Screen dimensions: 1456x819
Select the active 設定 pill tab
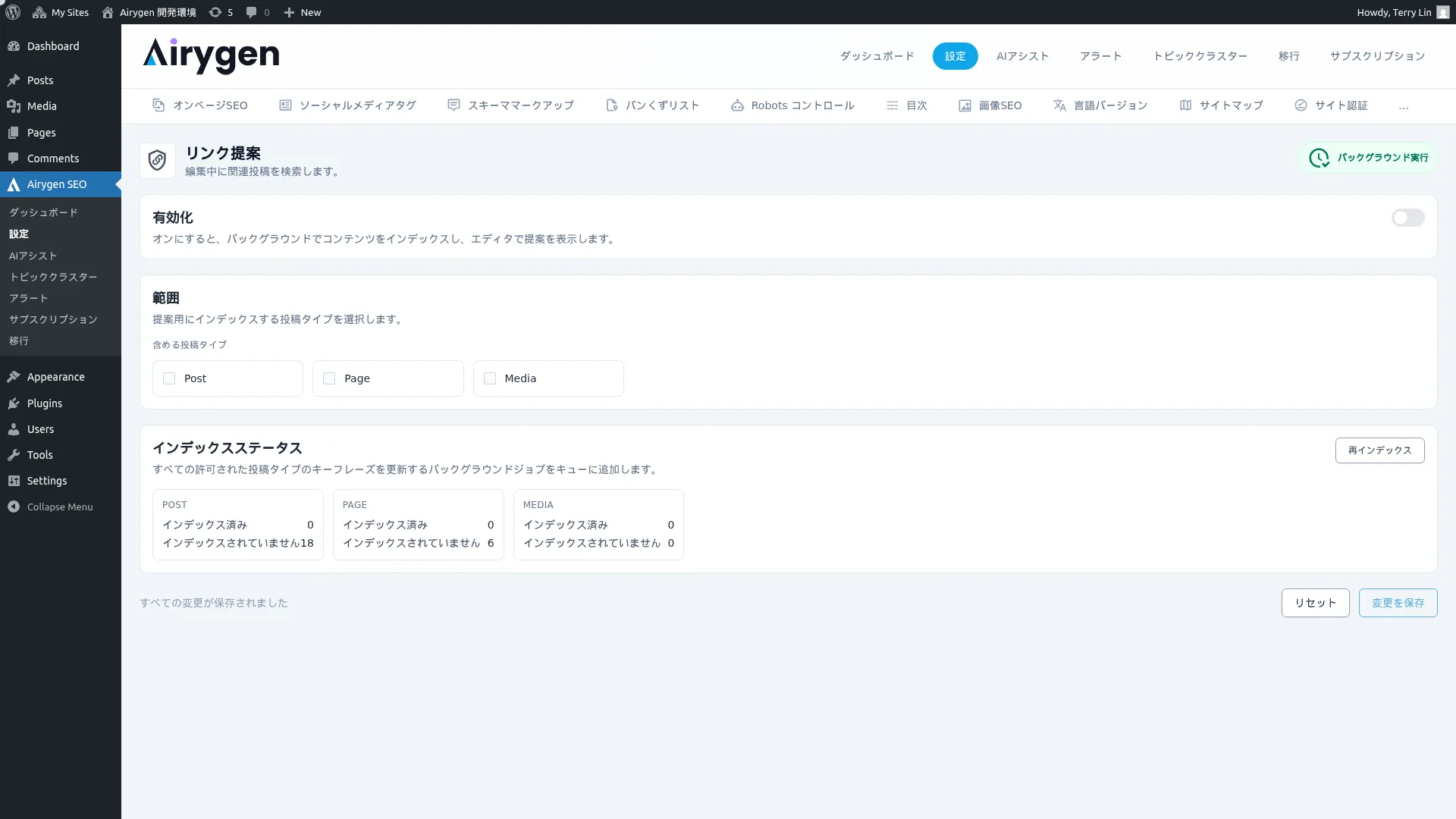click(x=955, y=56)
